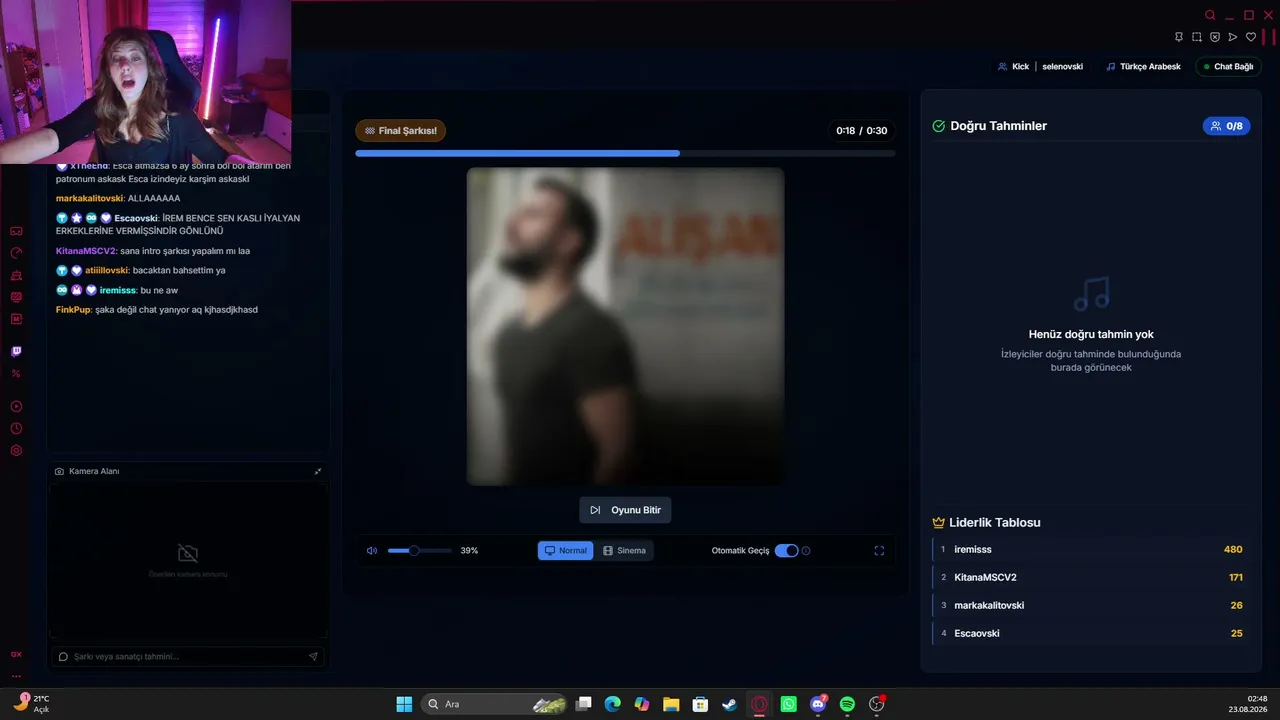Enter fullscreen with the corner brackets icon
The image size is (1280, 720).
879,550
